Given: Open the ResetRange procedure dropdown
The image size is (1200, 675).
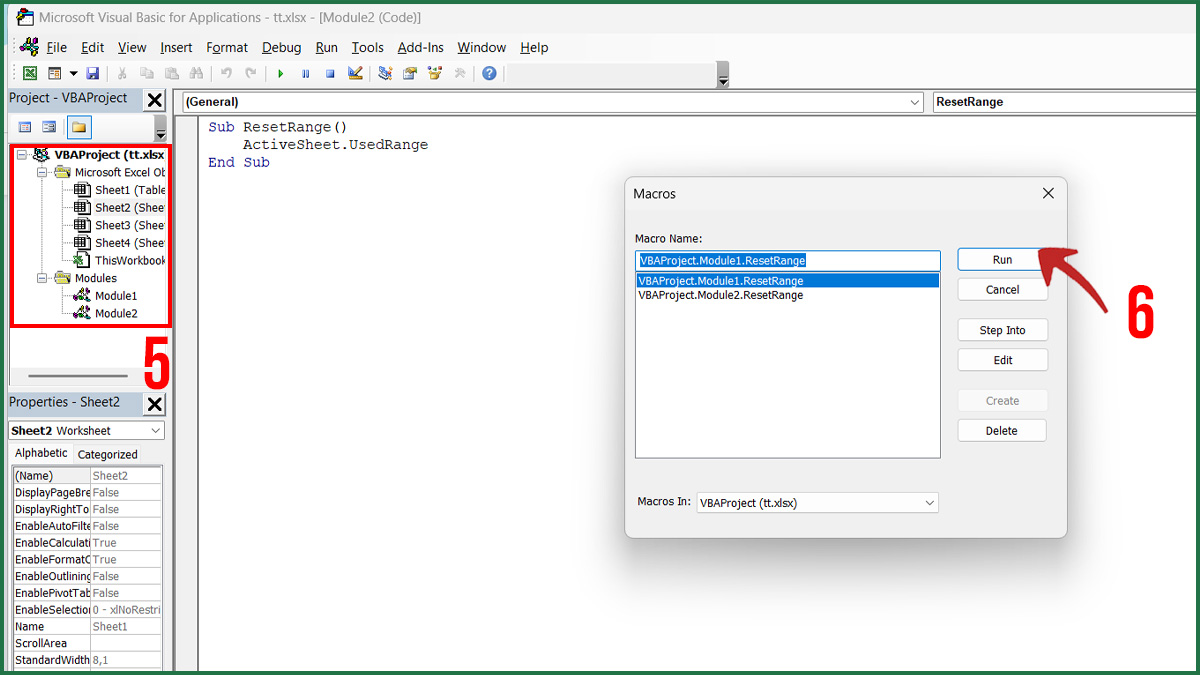Looking at the screenshot, I should click(1066, 102).
